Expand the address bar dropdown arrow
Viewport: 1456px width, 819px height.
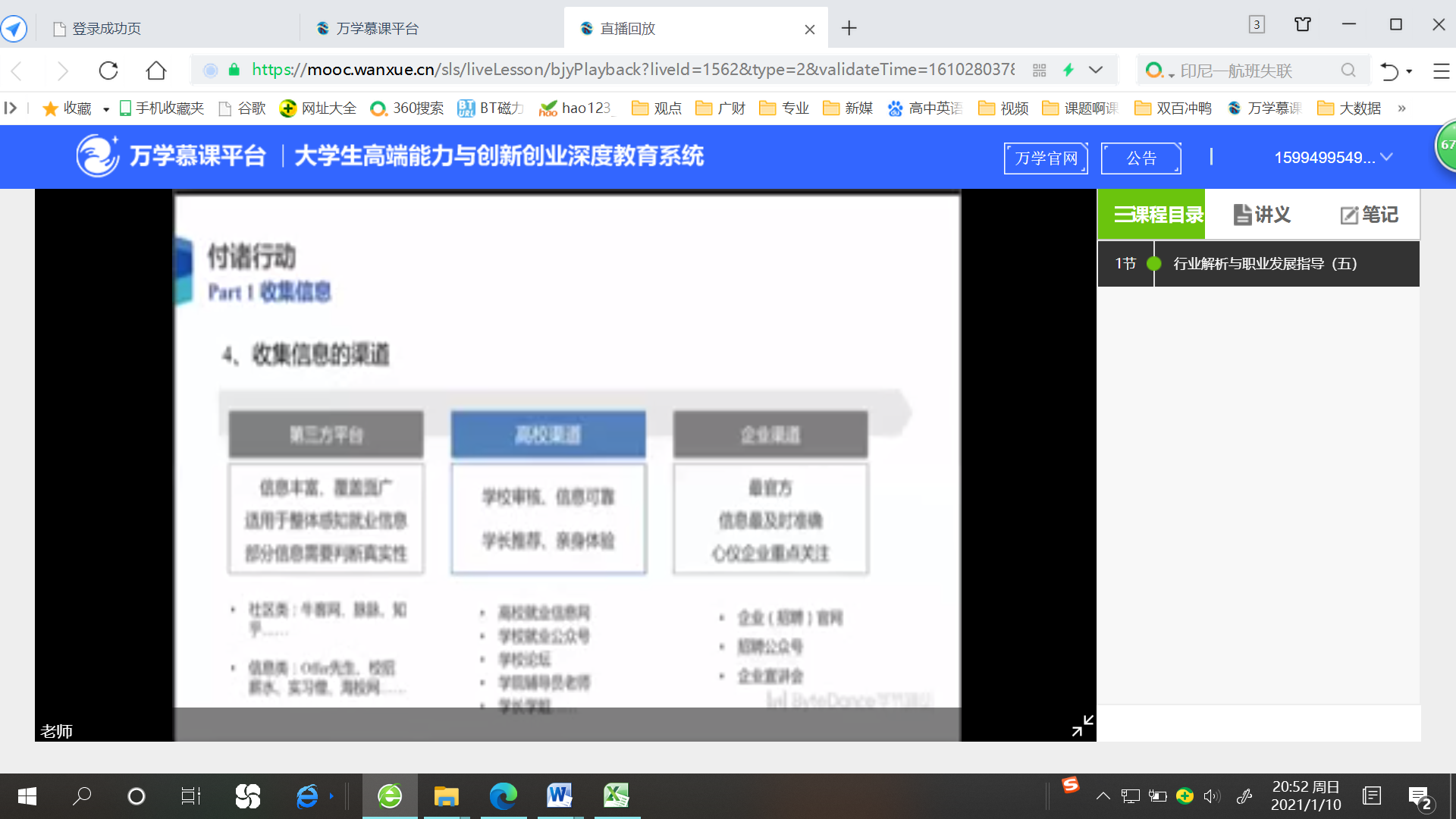tap(1096, 71)
